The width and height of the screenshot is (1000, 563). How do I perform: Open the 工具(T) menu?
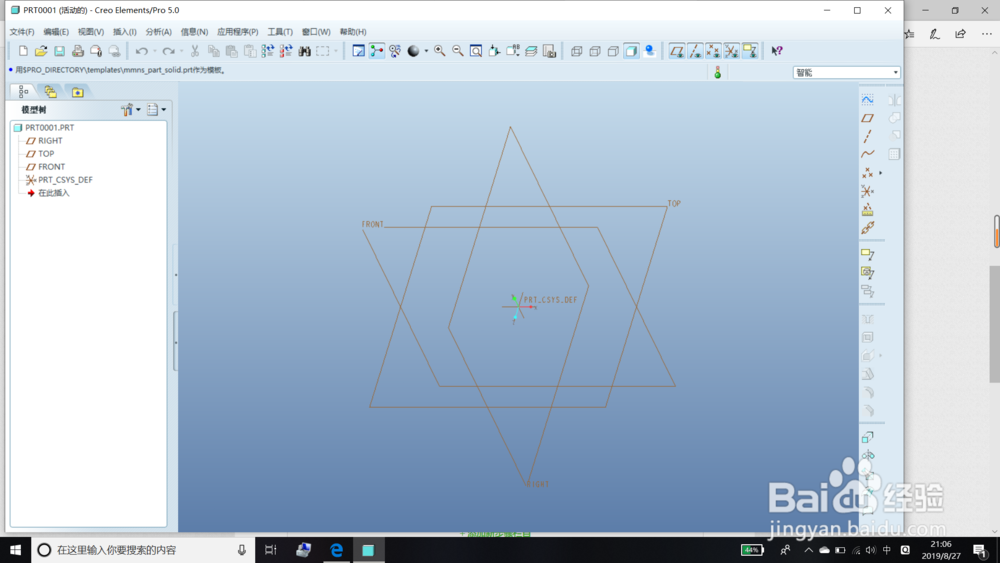(x=280, y=32)
